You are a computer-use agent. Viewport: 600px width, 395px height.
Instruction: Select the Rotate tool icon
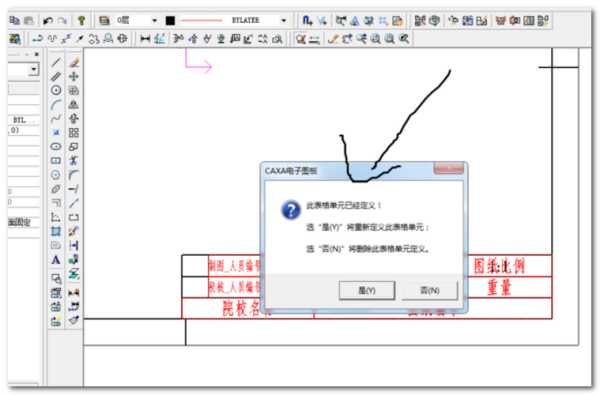(74, 119)
